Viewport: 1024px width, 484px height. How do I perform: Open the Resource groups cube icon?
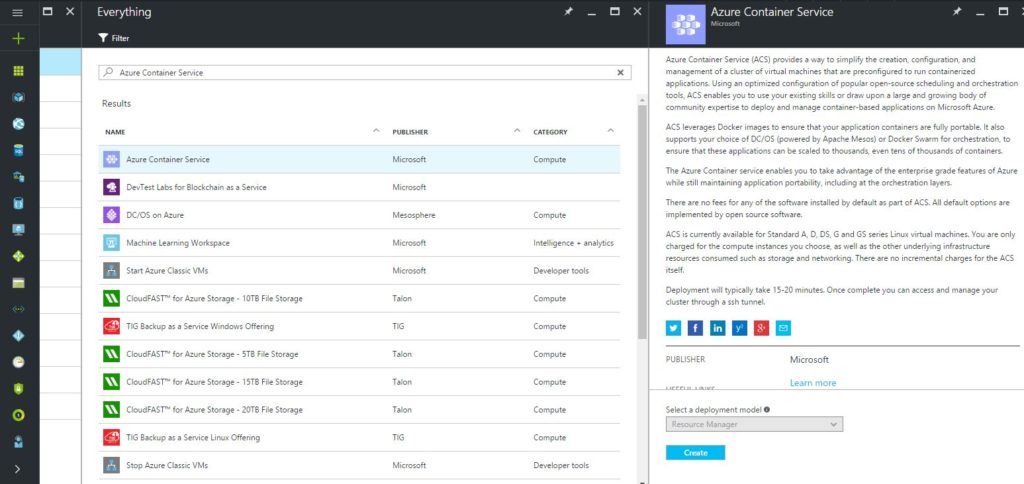click(x=18, y=97)
